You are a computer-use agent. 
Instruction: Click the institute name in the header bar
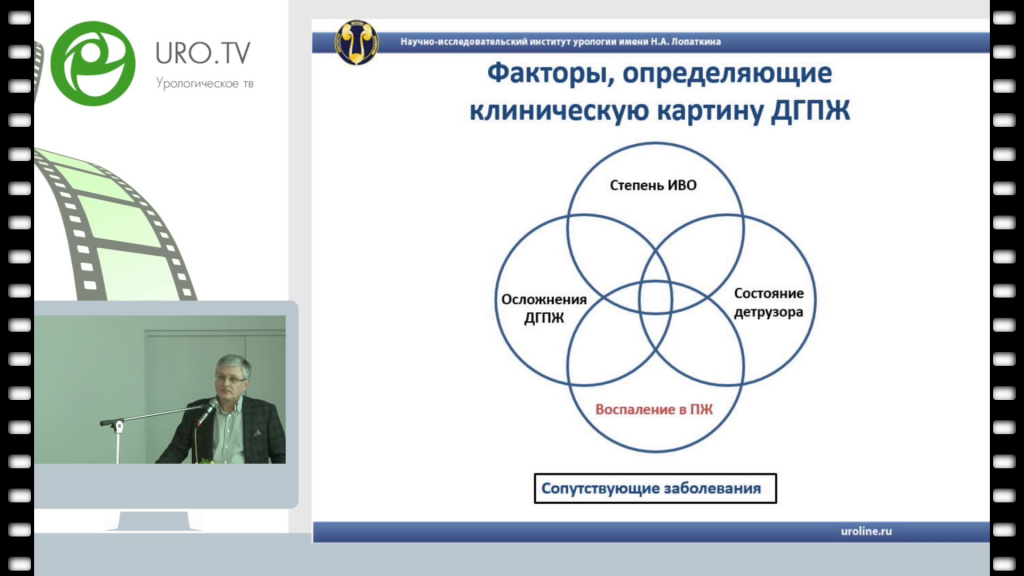coord(560,42)
